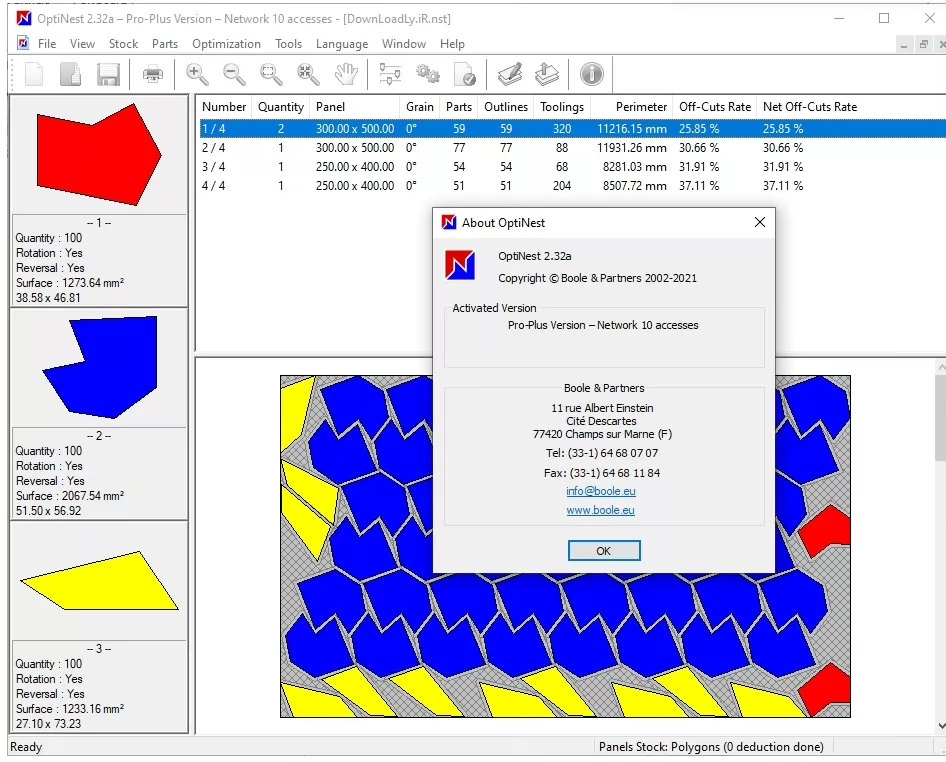Viewport: 946px width, 762px height.
Task: Click the Outlines column header
Action: tap(506, 107)
